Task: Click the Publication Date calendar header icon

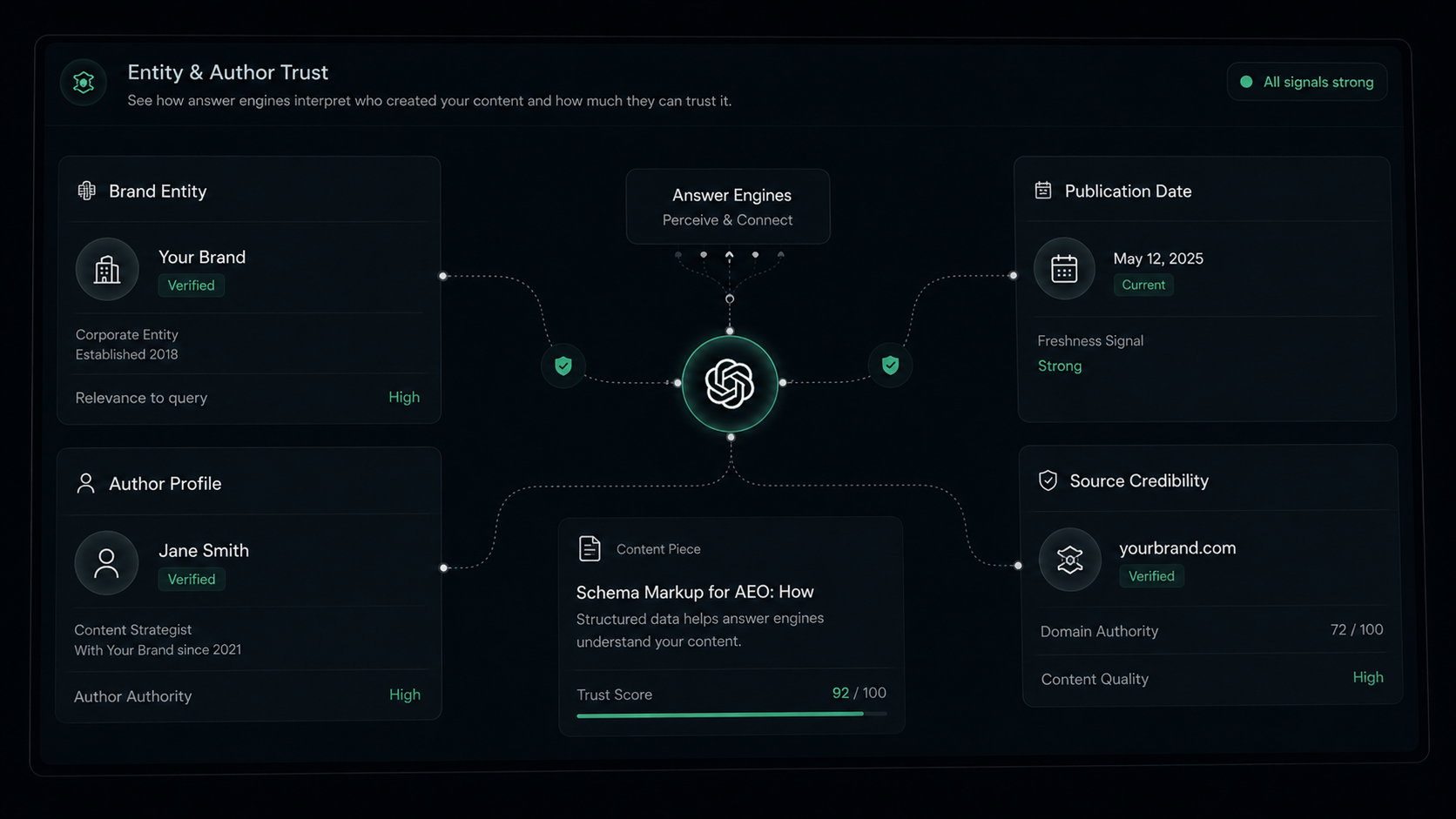Action: click(1043, 190)
